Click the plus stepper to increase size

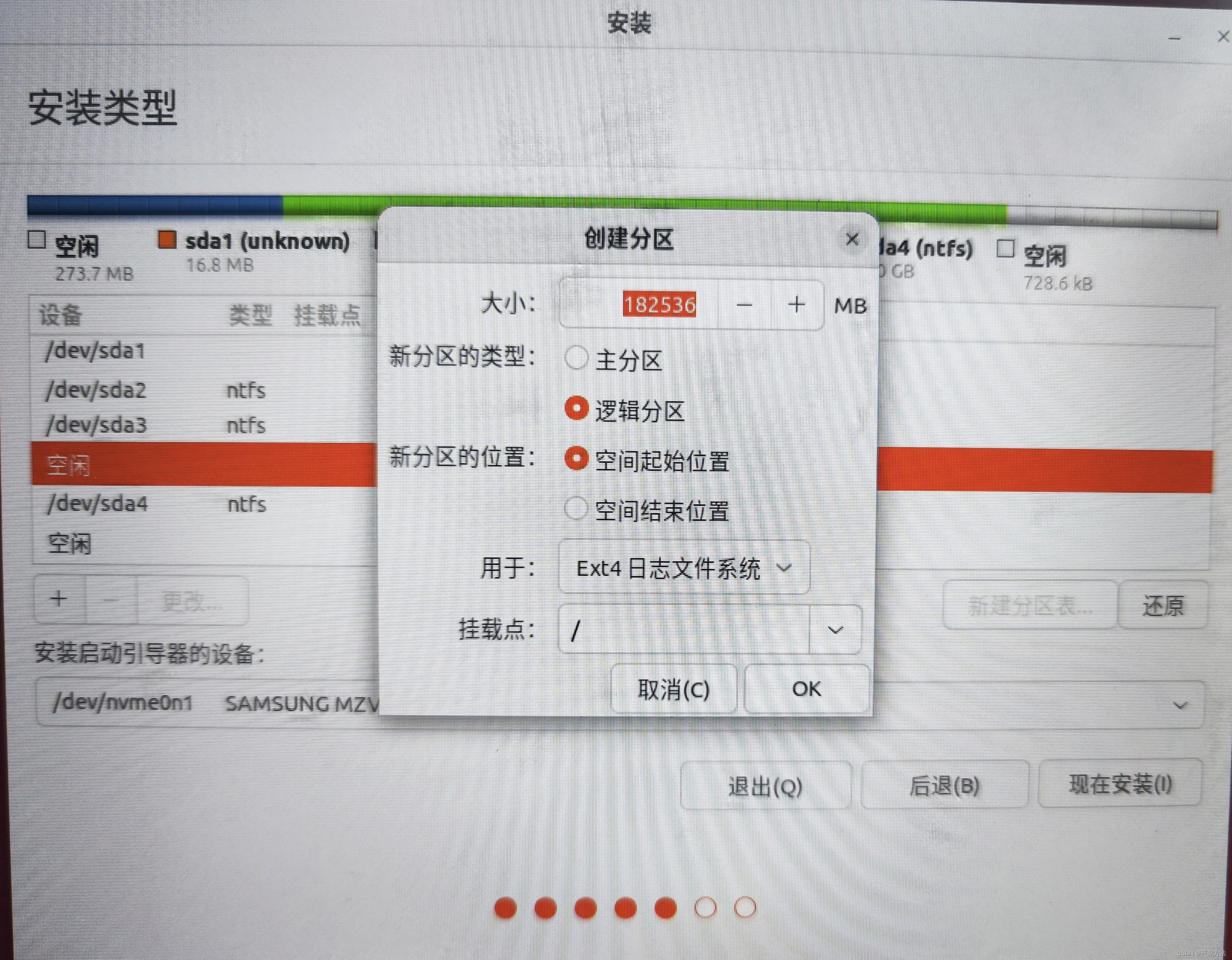point(796,305)
